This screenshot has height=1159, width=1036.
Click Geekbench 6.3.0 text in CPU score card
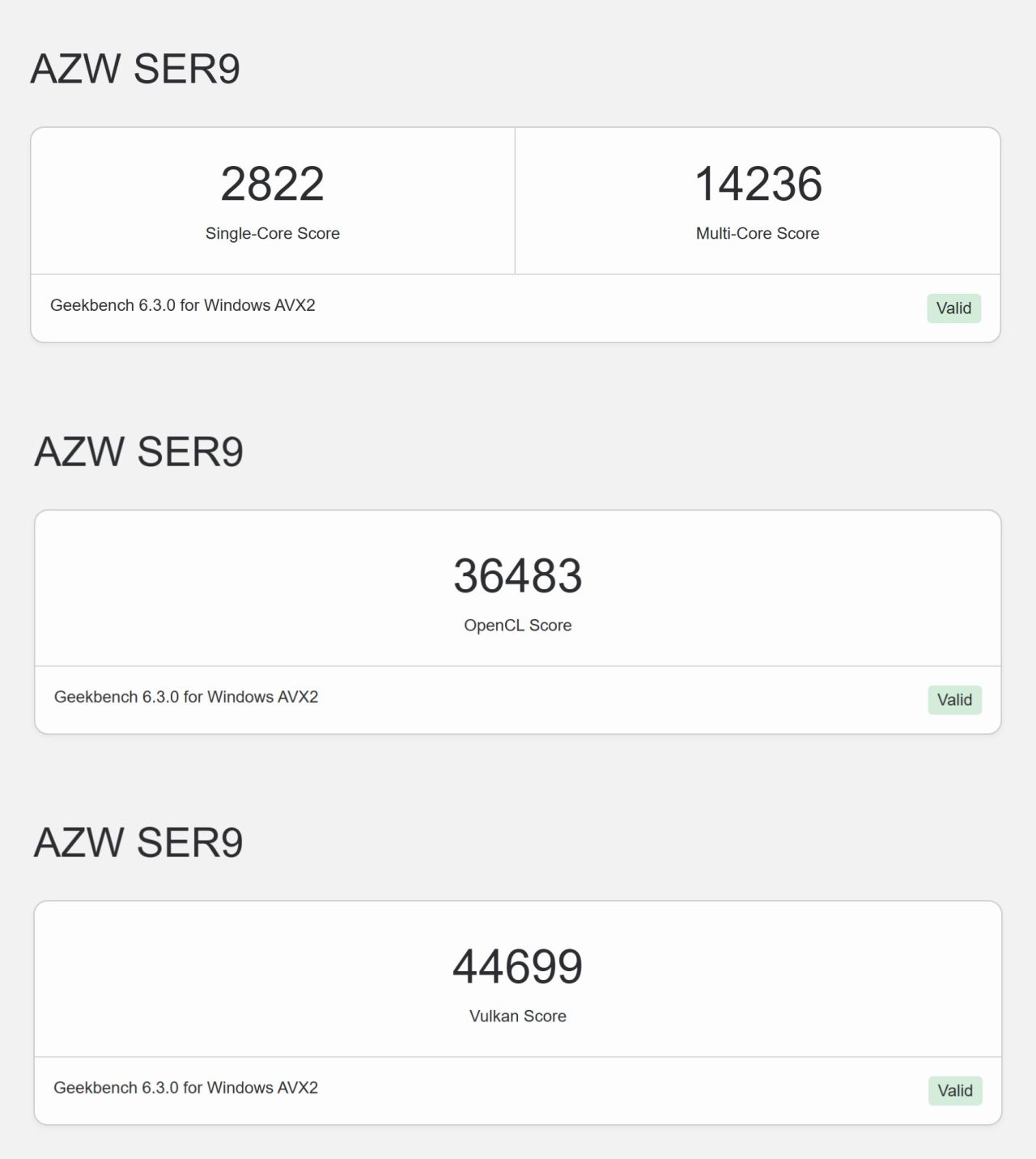tap(182, 305)
